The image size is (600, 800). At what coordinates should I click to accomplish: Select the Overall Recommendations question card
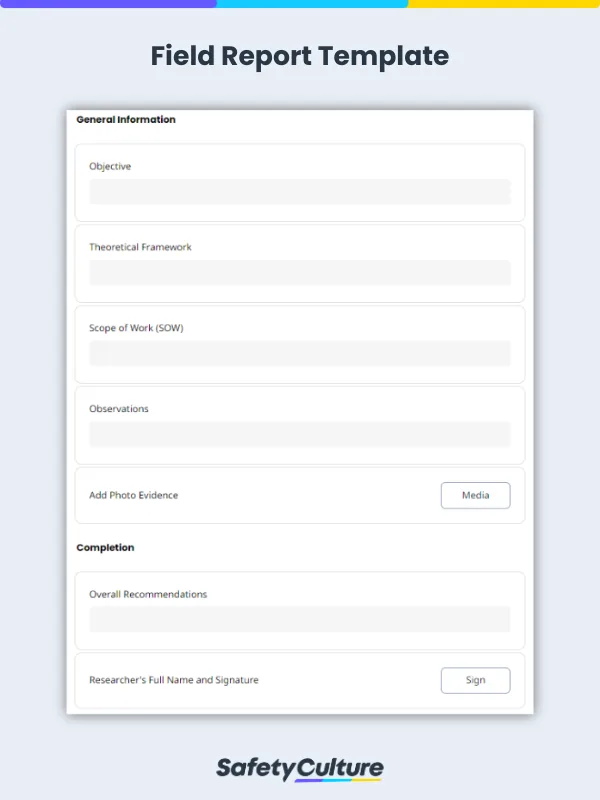(300, 610)
